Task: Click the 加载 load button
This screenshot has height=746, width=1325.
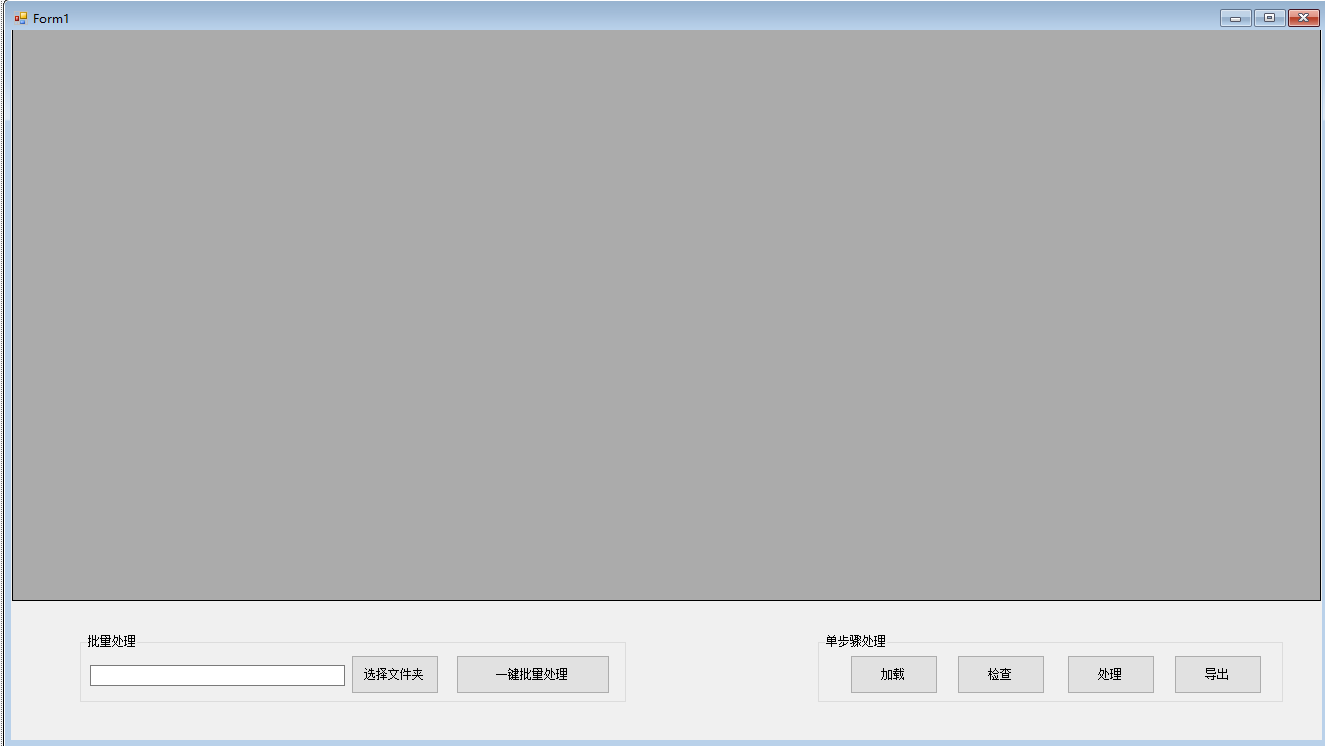Action: coord(894,674)
